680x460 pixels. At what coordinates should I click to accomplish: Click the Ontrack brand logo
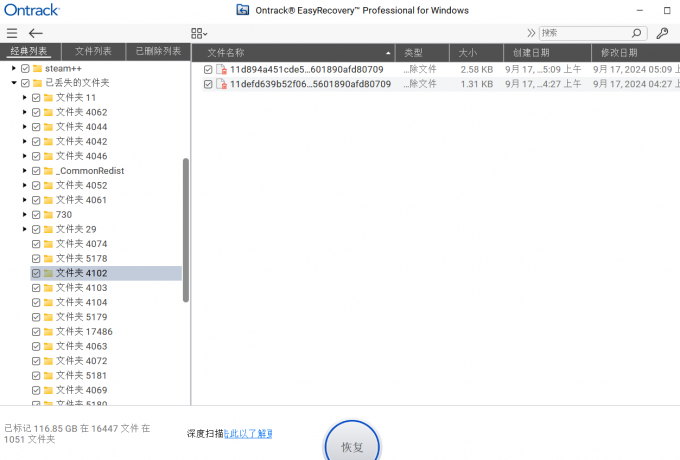[x=32, y=10]
